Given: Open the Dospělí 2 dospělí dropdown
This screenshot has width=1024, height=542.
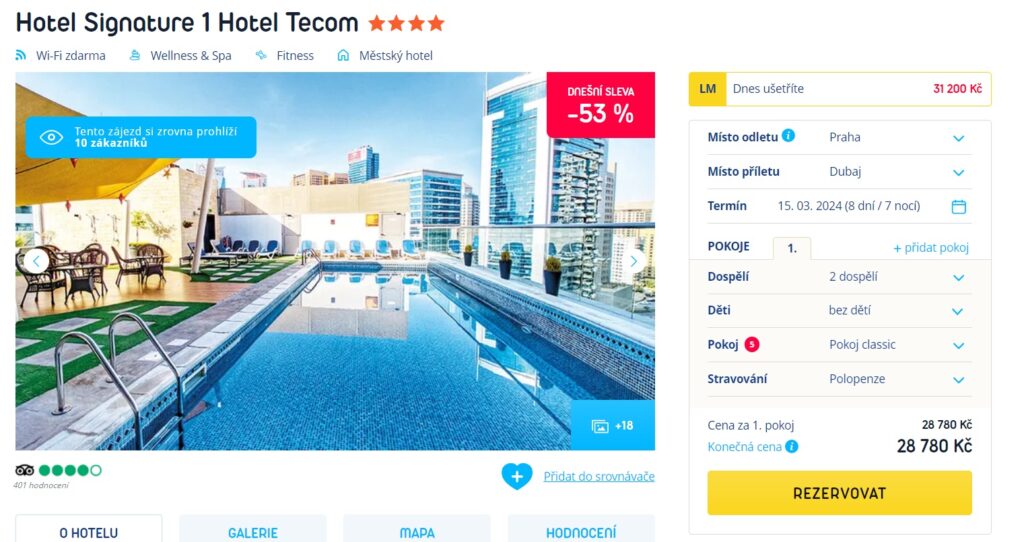Looking at the screenshot, I should pyautogui.click(x=839, y=277).
